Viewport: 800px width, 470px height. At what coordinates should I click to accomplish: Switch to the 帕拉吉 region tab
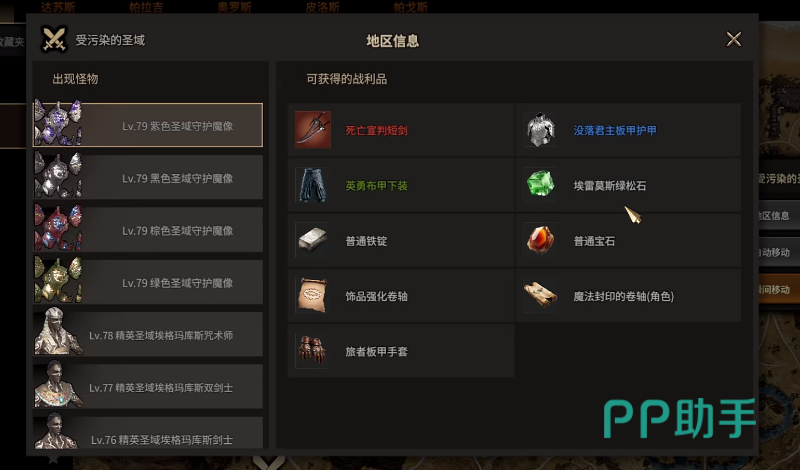146,7
